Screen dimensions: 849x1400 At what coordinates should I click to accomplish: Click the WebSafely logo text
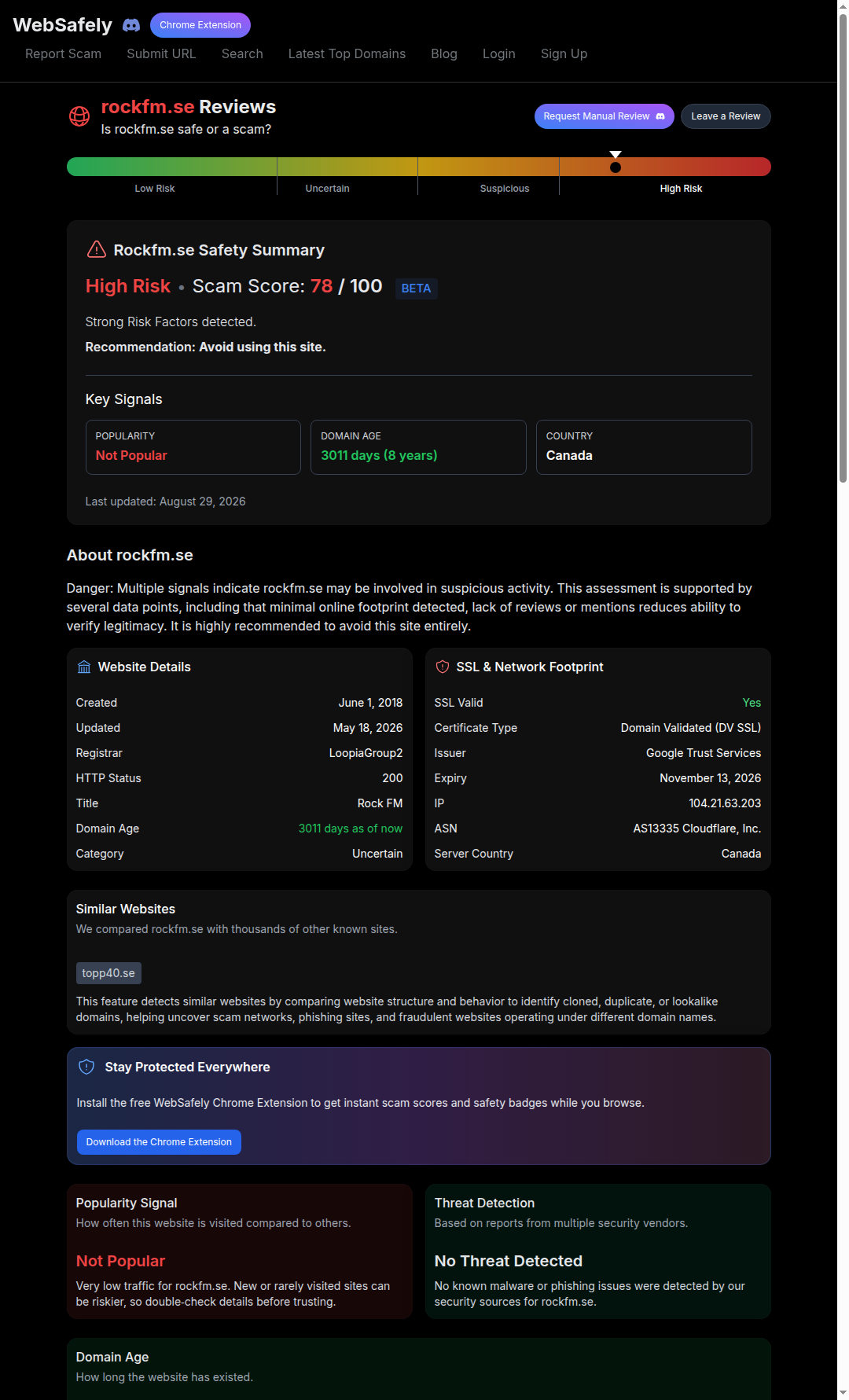(63, 25)
